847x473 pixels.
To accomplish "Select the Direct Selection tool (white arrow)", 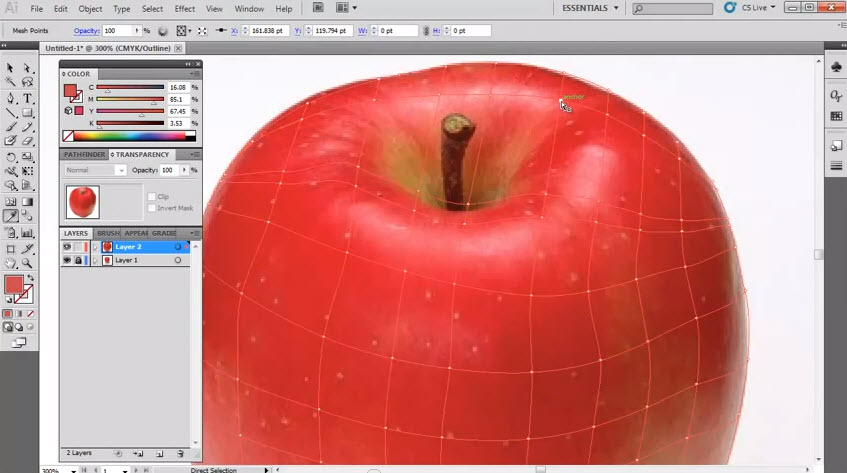I will (27, 68).
